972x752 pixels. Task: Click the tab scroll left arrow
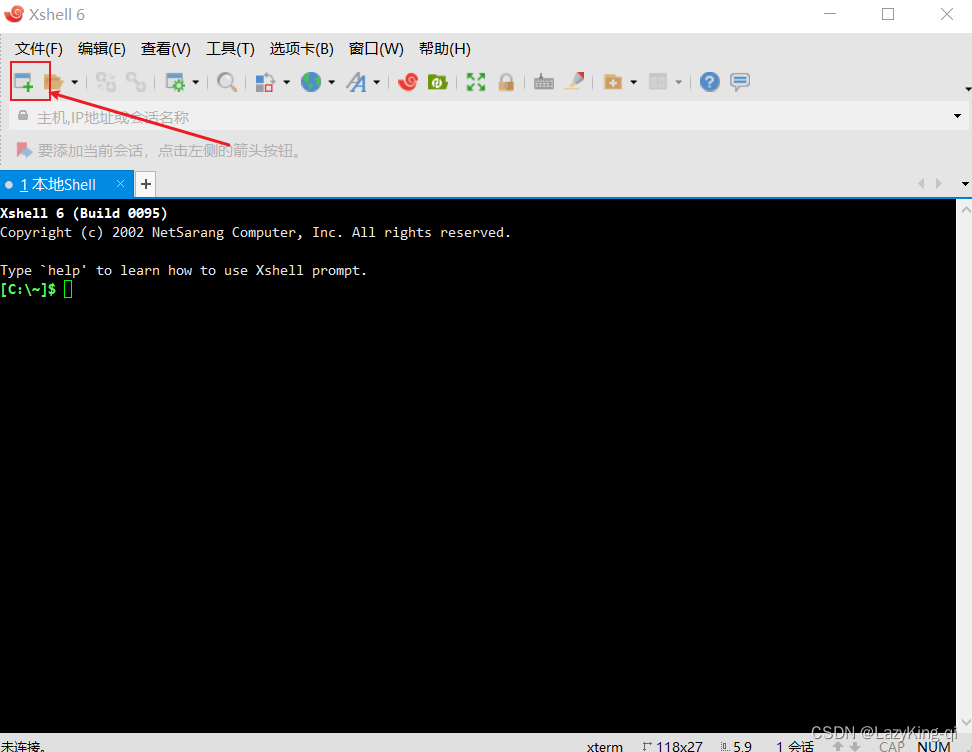[921, 184]
